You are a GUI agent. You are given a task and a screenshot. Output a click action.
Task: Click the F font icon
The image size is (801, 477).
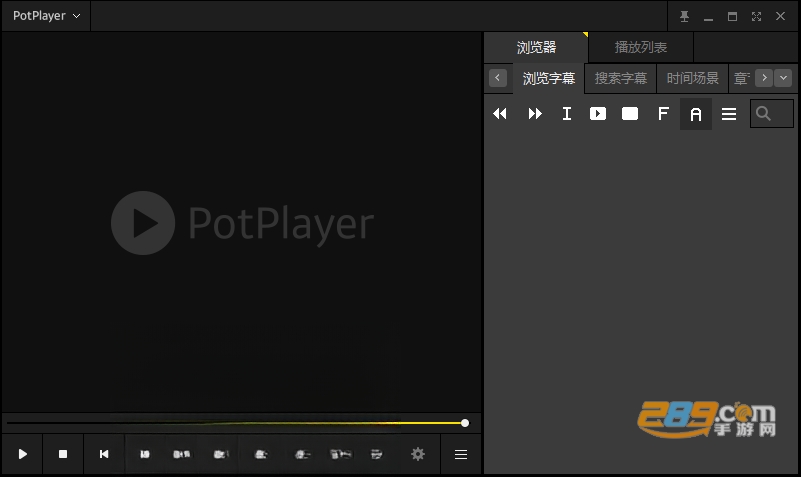point(663,113)
